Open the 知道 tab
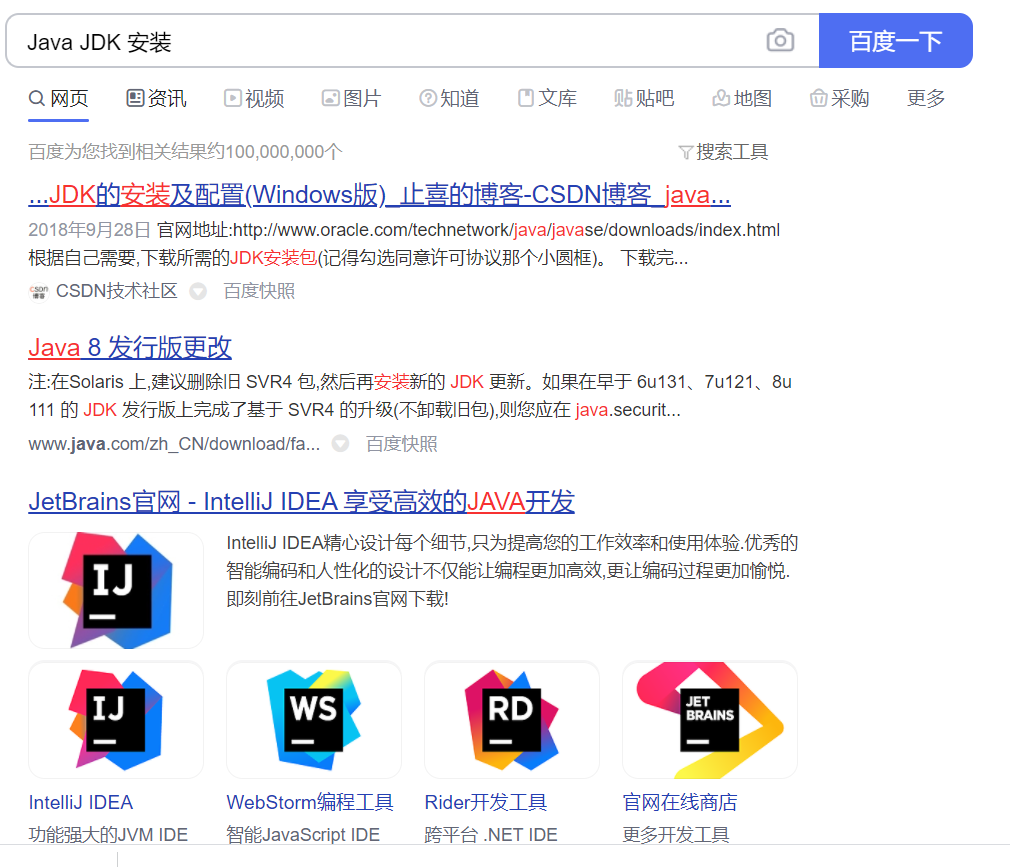1010x867 pixels. point(450,99)
